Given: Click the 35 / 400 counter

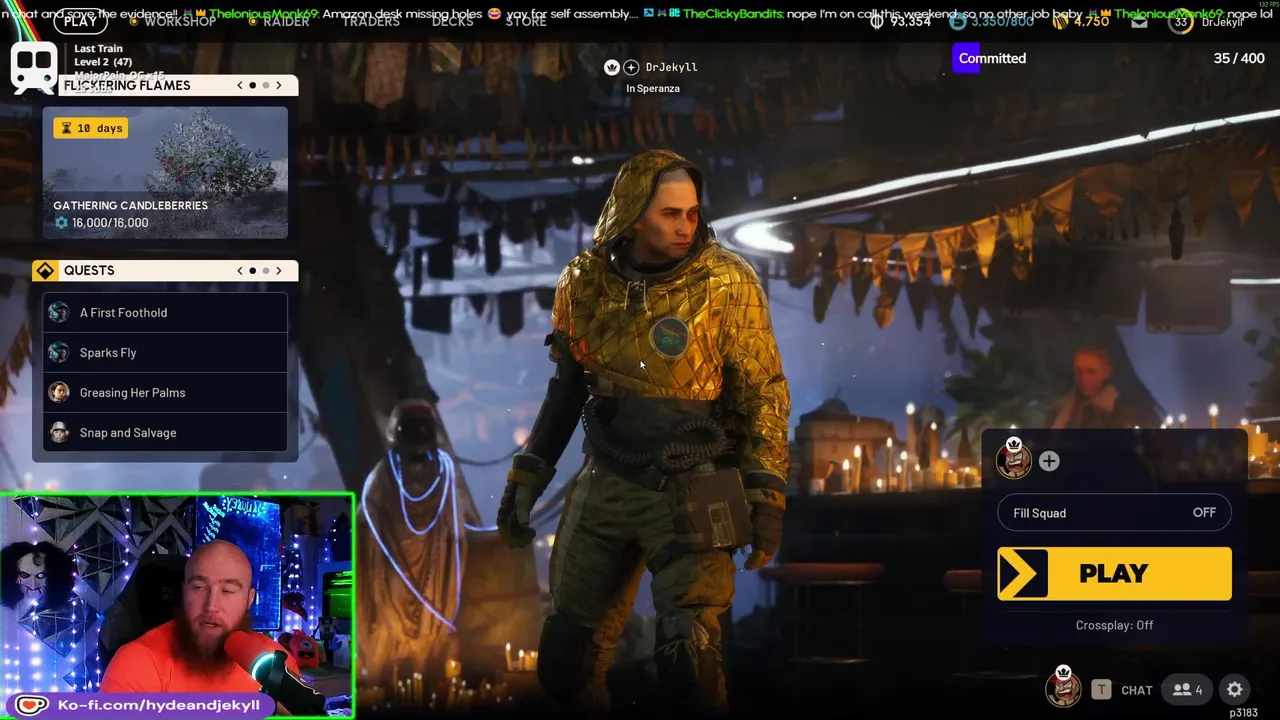Looking at the screenshot, I should pyautogui.click(x=1239, y=58).
